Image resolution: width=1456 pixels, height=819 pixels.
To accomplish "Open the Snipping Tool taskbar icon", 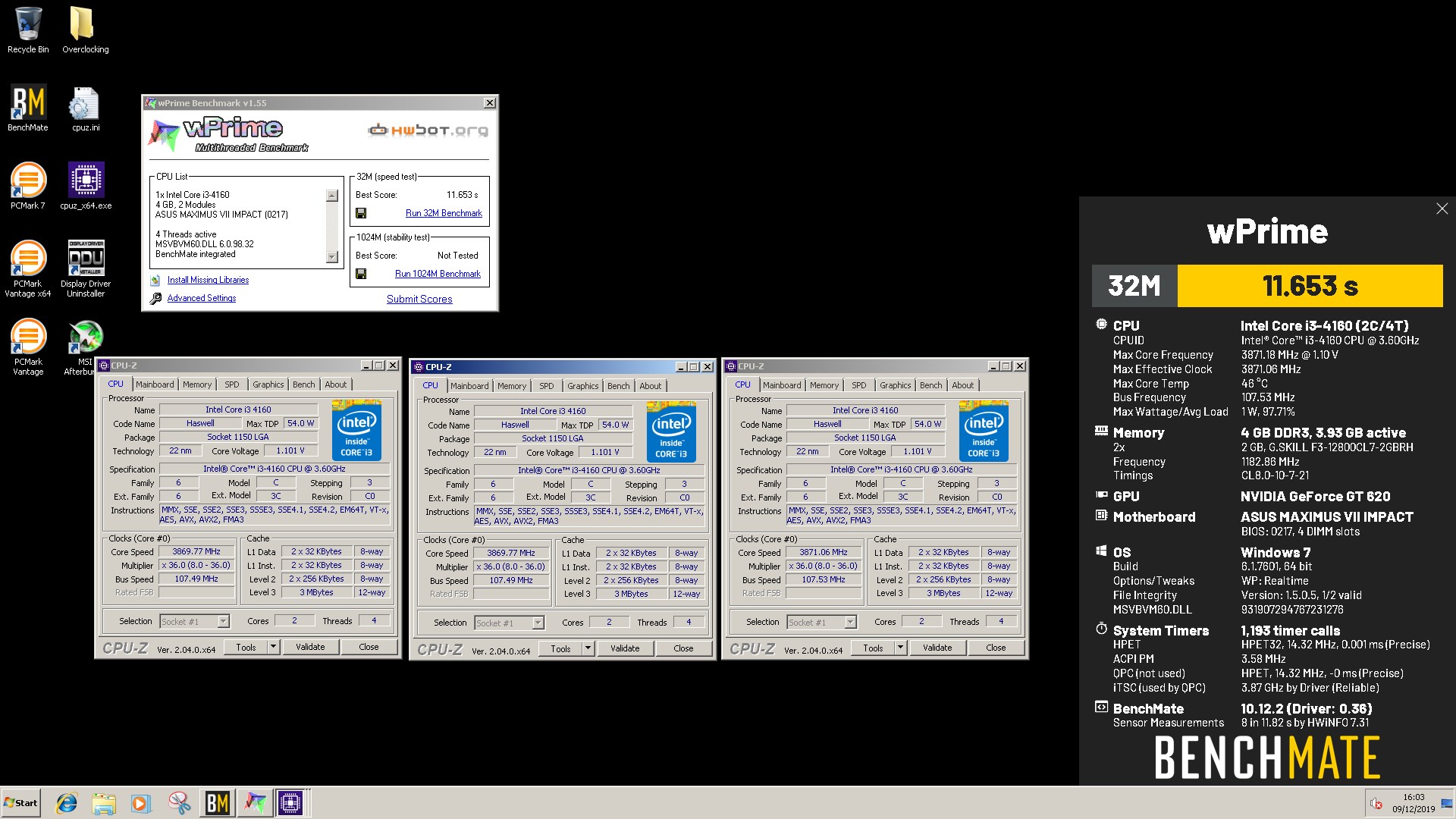I will tap(179, 803).
